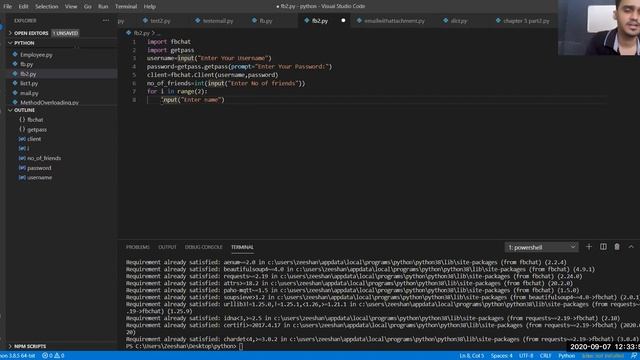This screenshot has width=640, height=360.
Task: Show the Debug Console panel
Action: coord(204,247)
